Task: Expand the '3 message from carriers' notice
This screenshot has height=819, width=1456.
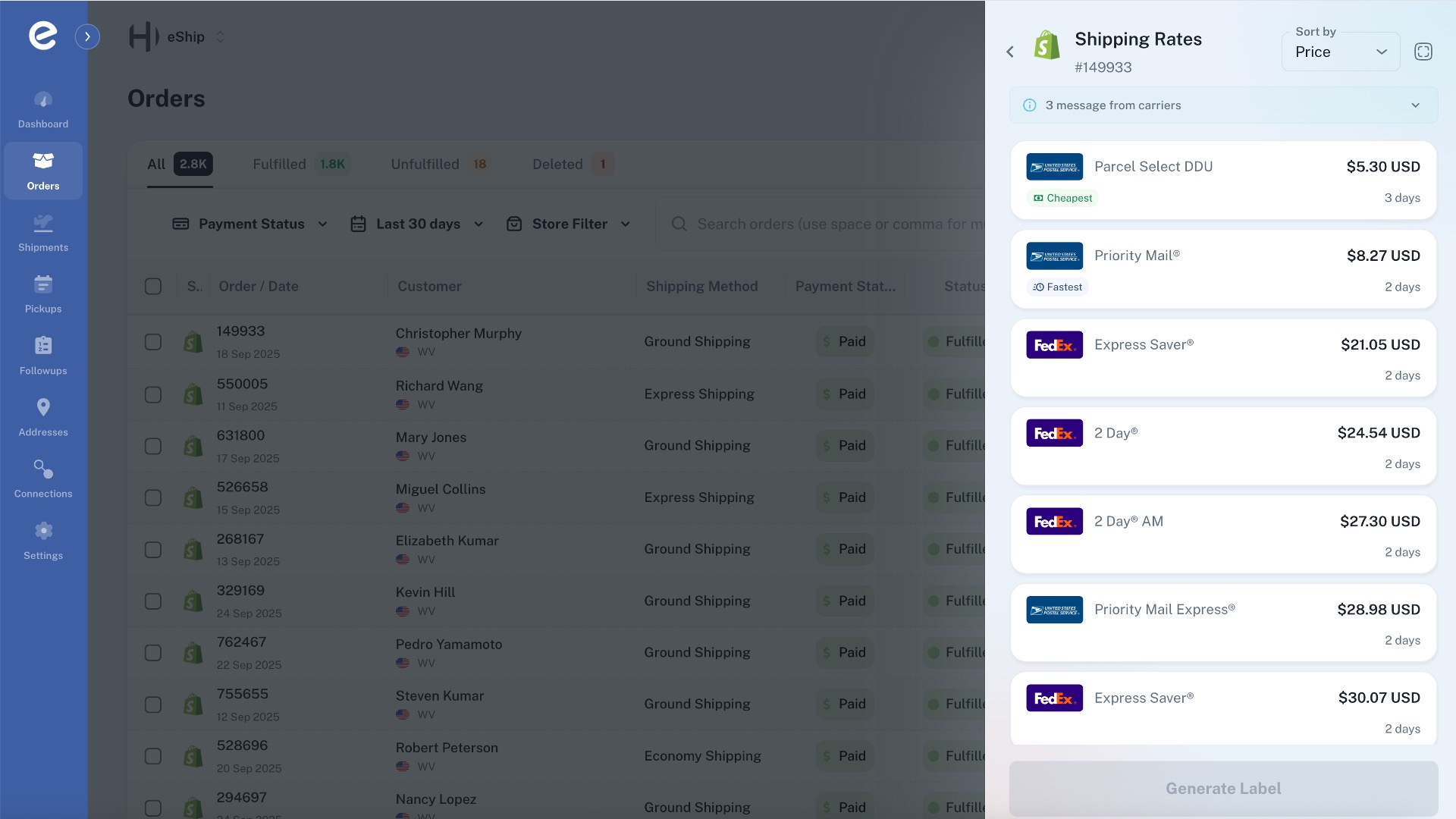Action: click(x=1222, y=105)
